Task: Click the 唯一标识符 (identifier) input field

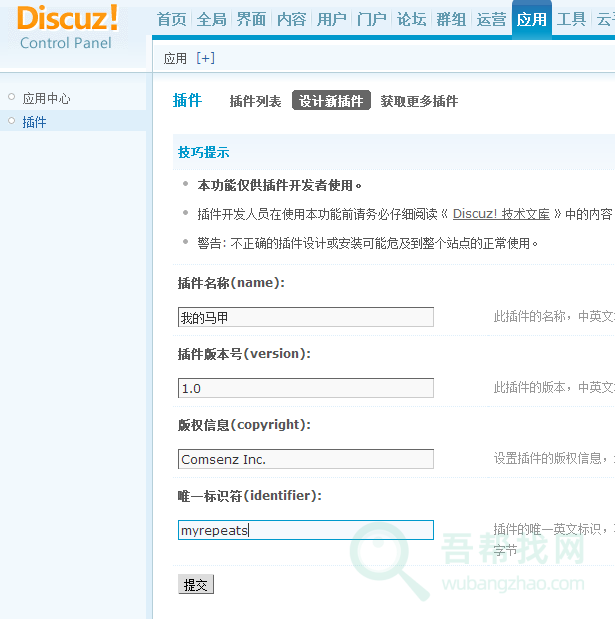Action: 305,530
